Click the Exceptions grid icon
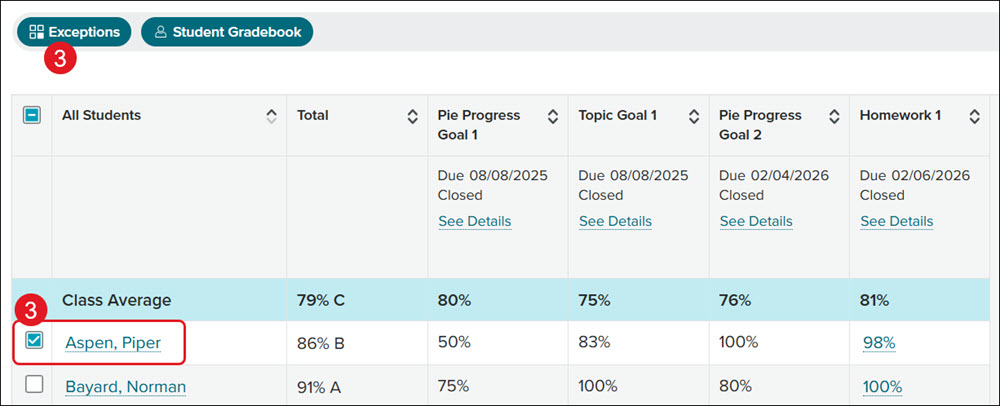The image size is (1000, 406). (36, 32)
